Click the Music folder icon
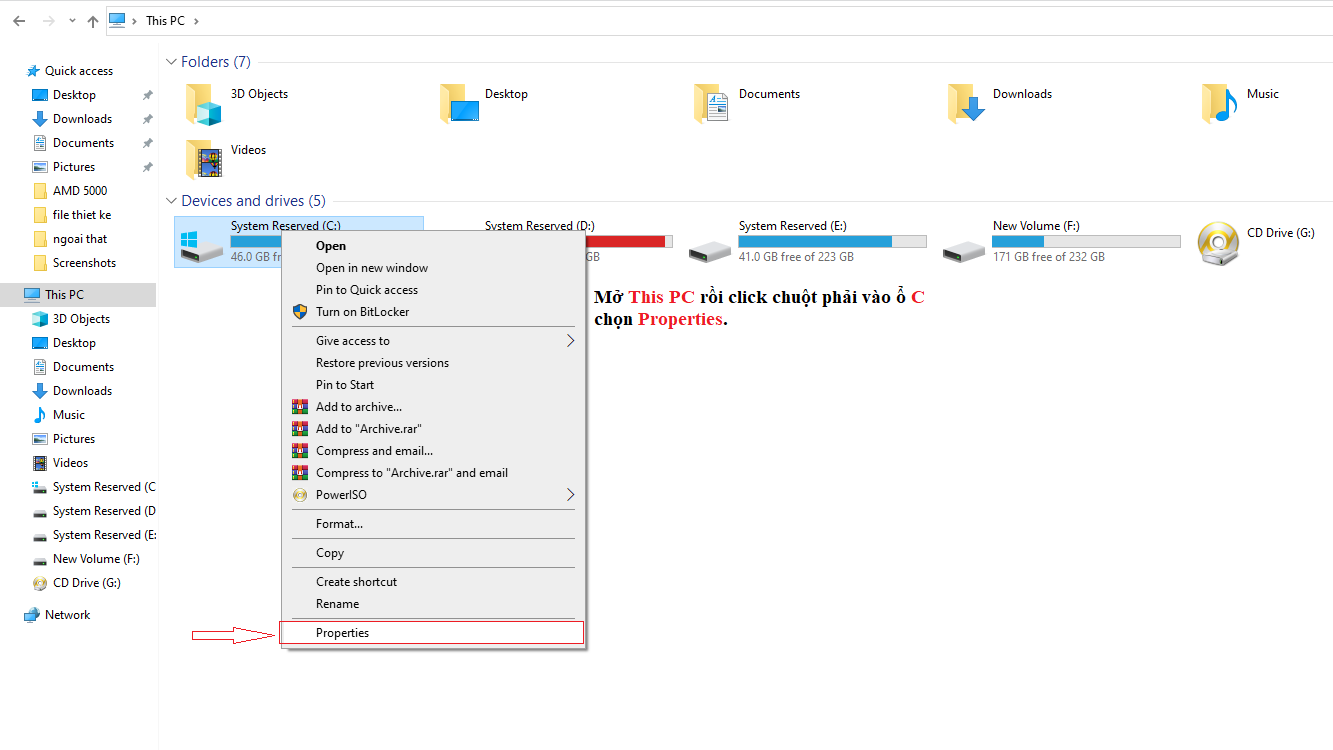 point(1220,104)
